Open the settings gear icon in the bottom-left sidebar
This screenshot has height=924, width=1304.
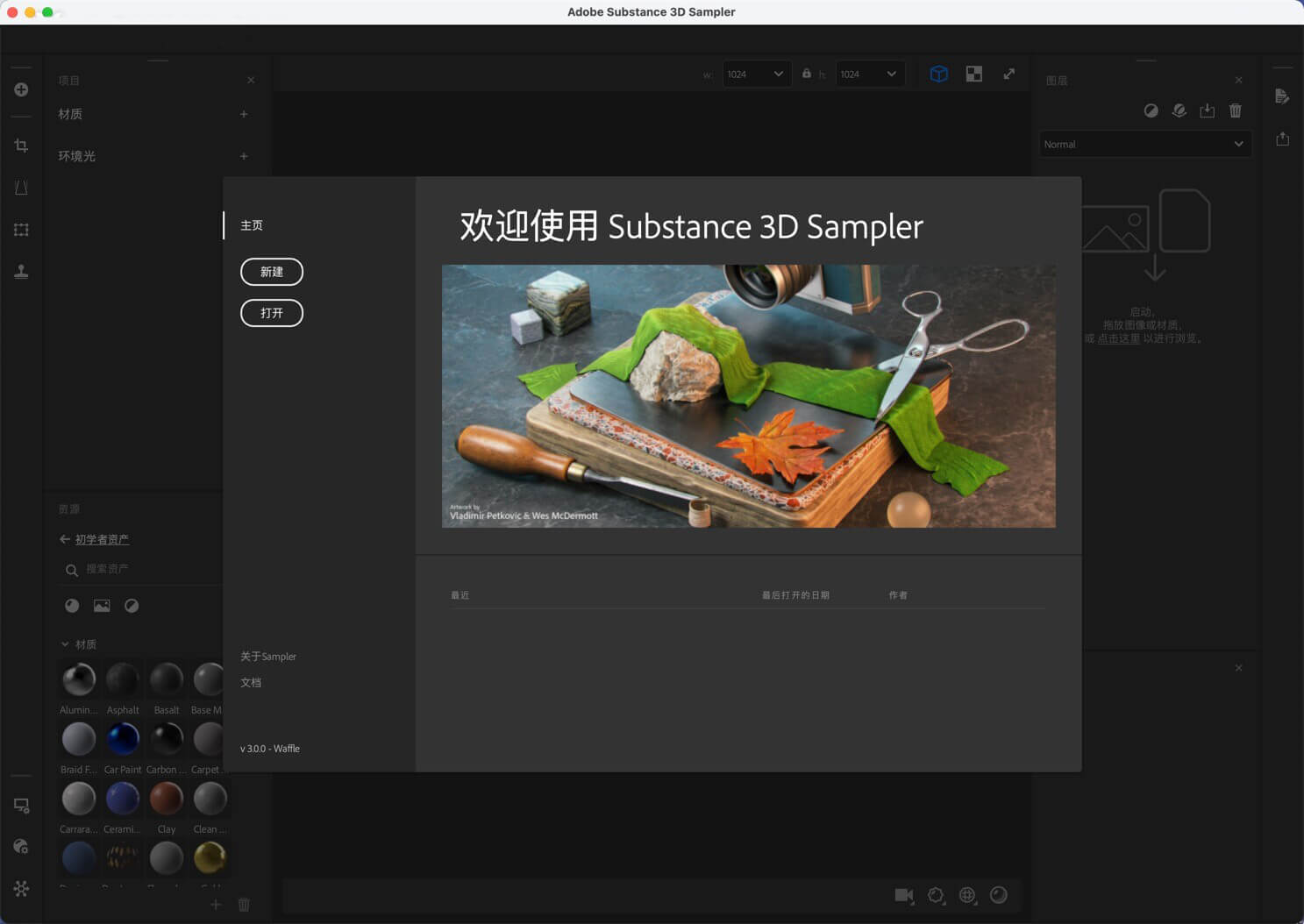point(21,888)
